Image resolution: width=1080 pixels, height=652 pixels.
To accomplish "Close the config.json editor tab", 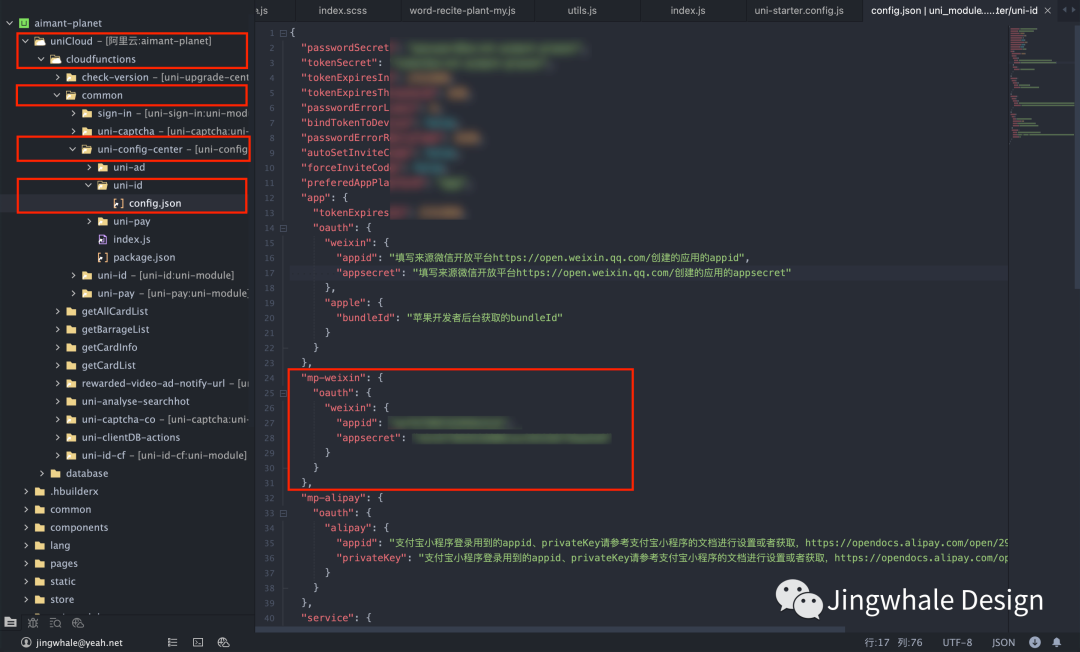I will (x=1048, y=10).
